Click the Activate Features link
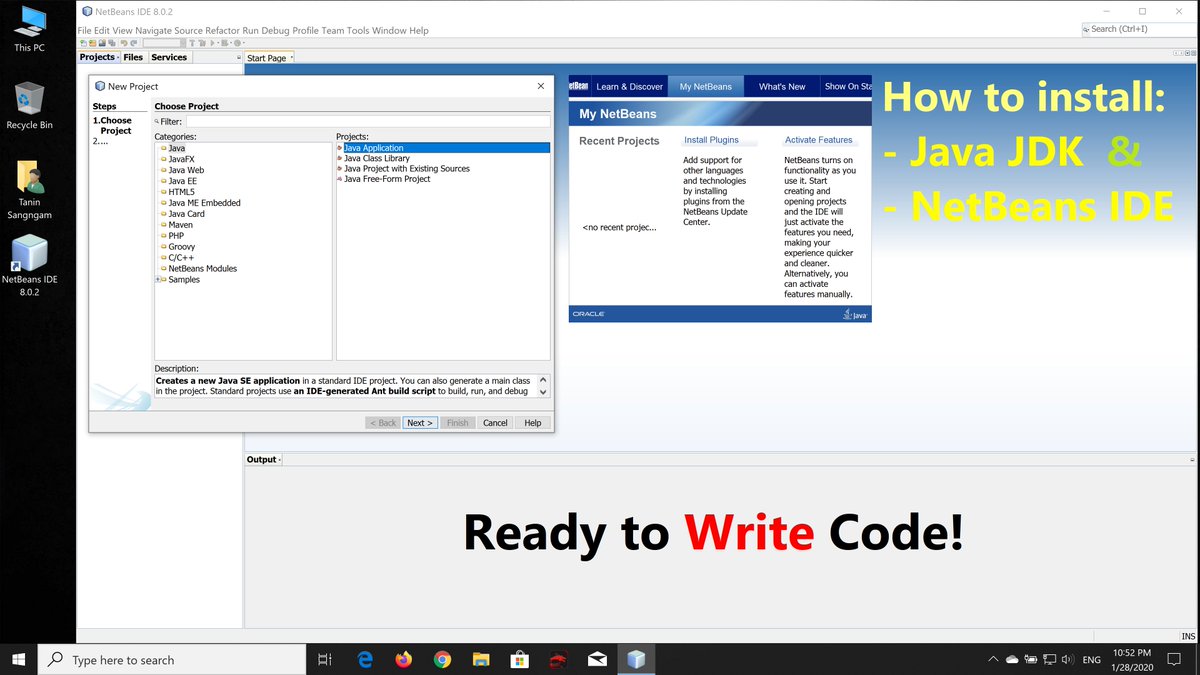 [x=819, y=140]
